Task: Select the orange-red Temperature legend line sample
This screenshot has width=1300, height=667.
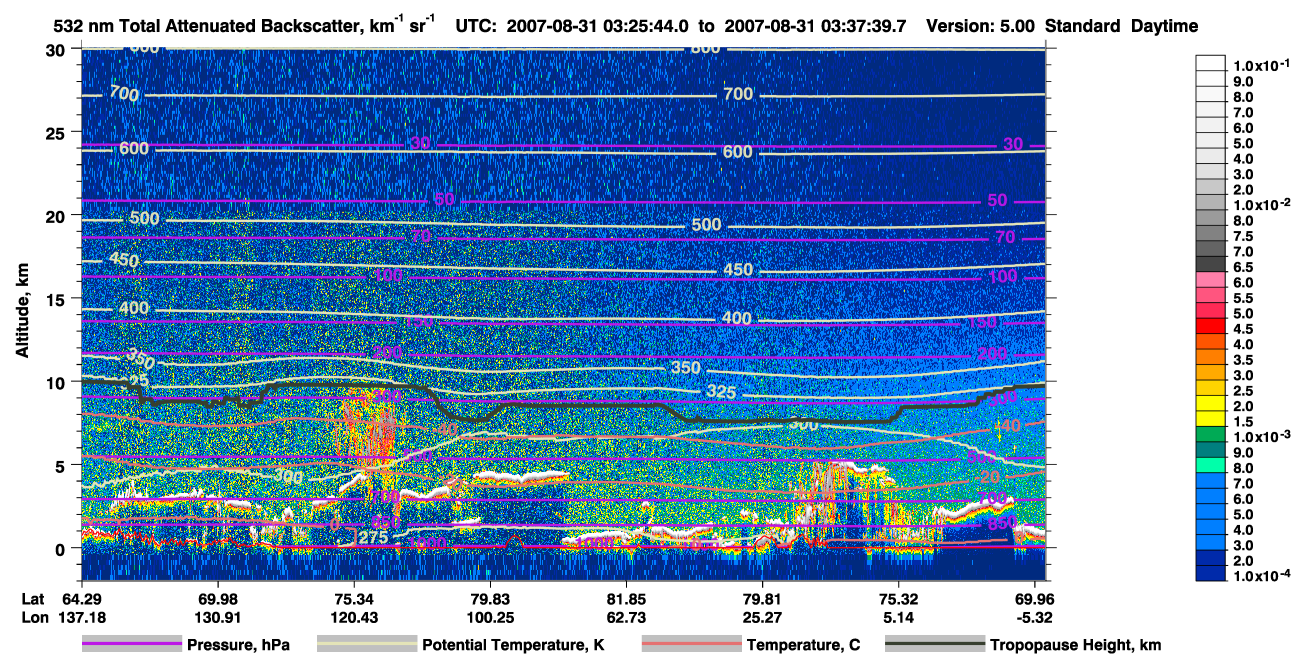Action: 692,645
